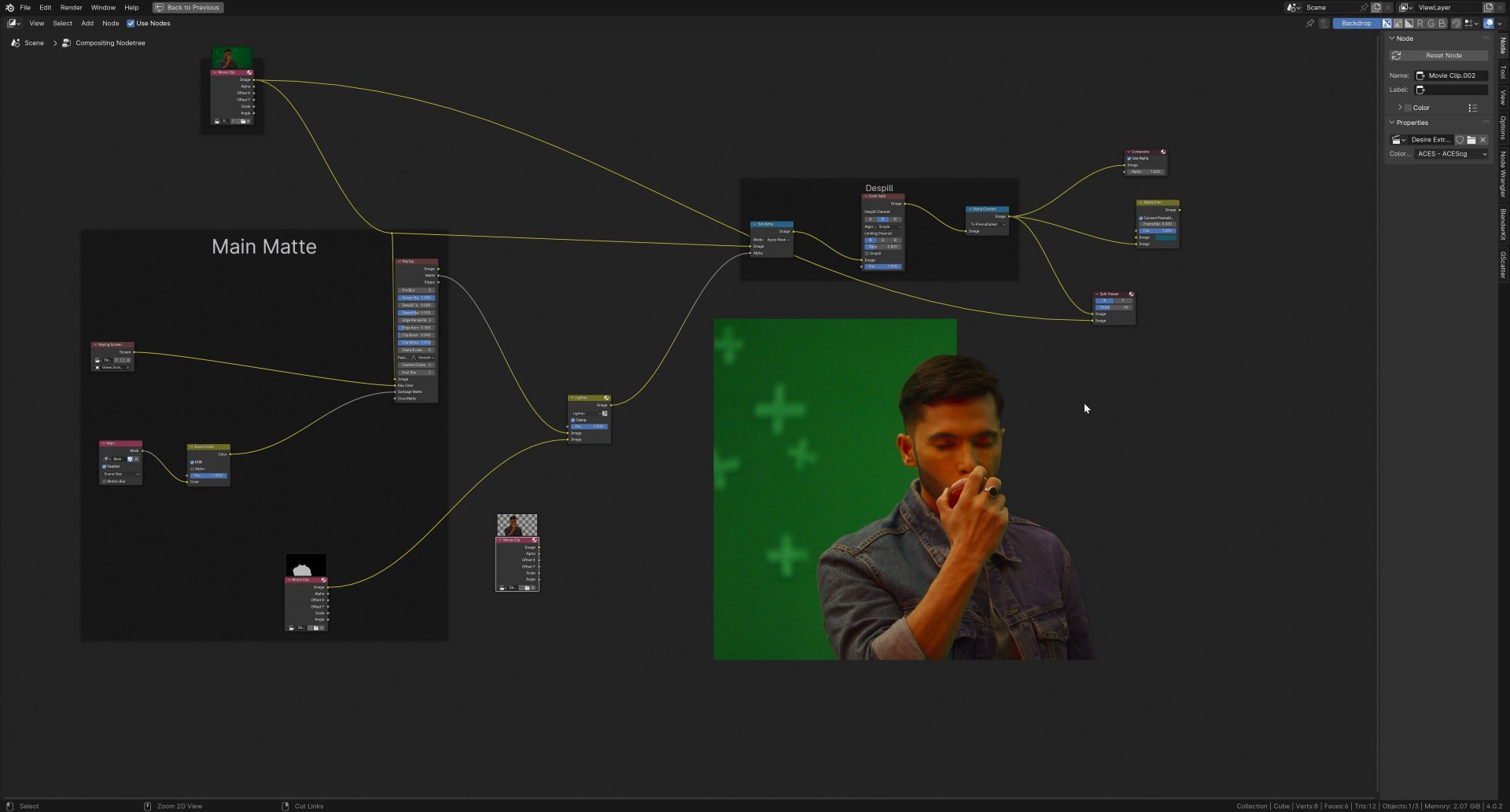Click the Blender logo menu icon
Viewport: 1510px width, 812px height.
coord(9,7)
